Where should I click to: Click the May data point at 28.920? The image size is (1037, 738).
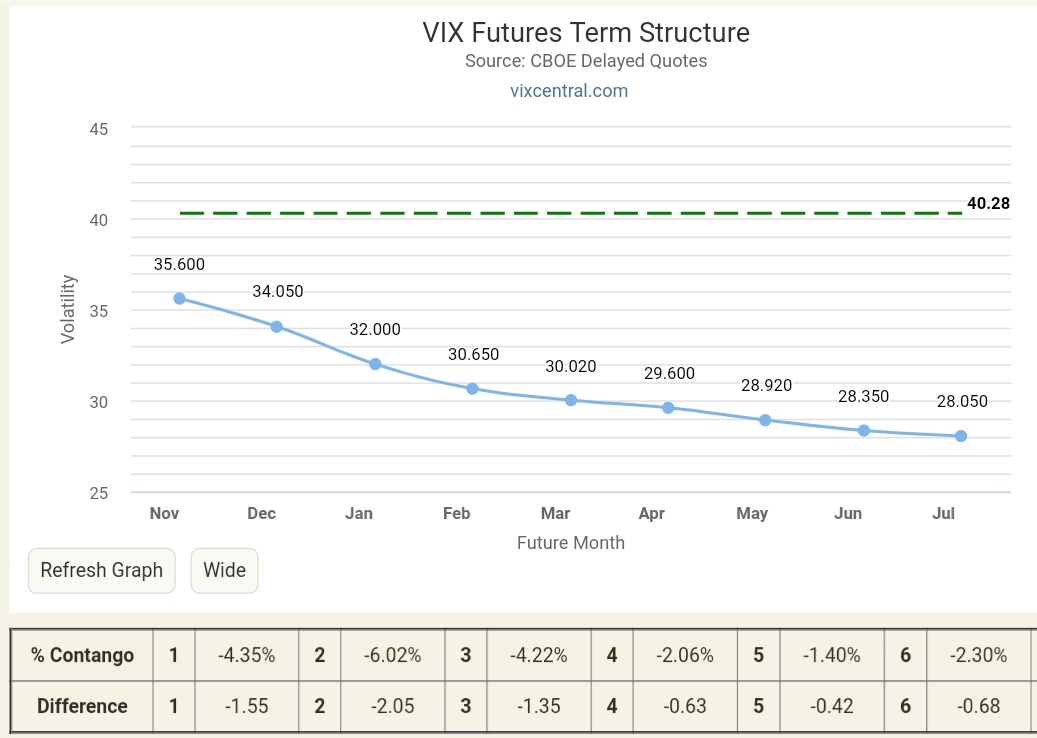pyautogui.click(x=765, y=420)
